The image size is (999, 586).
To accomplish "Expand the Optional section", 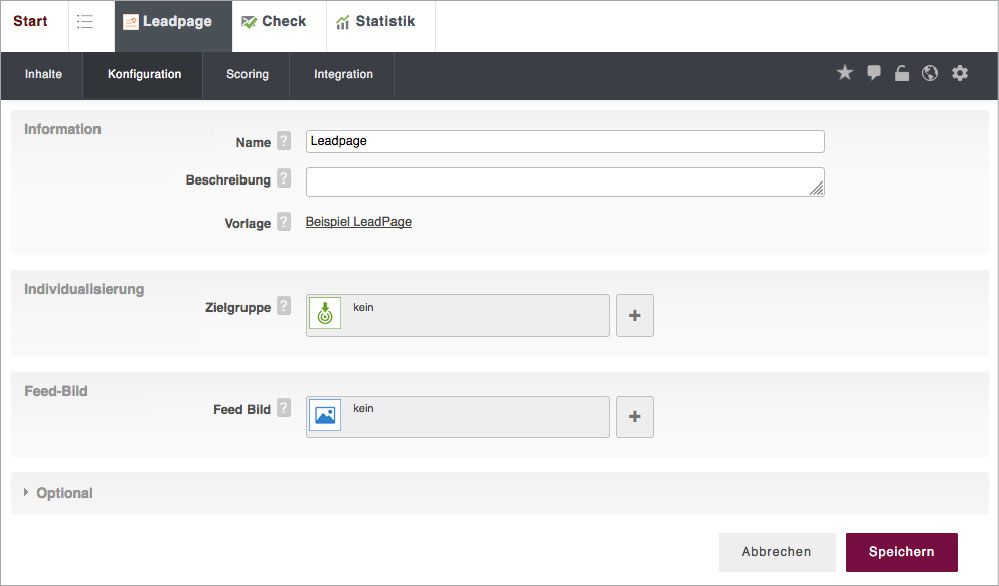I will (x=63, y=493).
